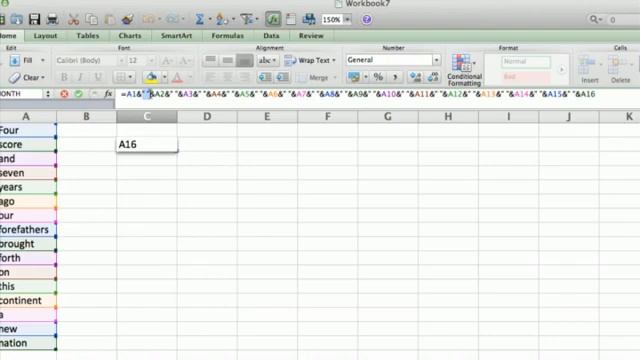640x360 pixels.
Task: Click the Increase Font Size icon
Action: pos(167,61)
